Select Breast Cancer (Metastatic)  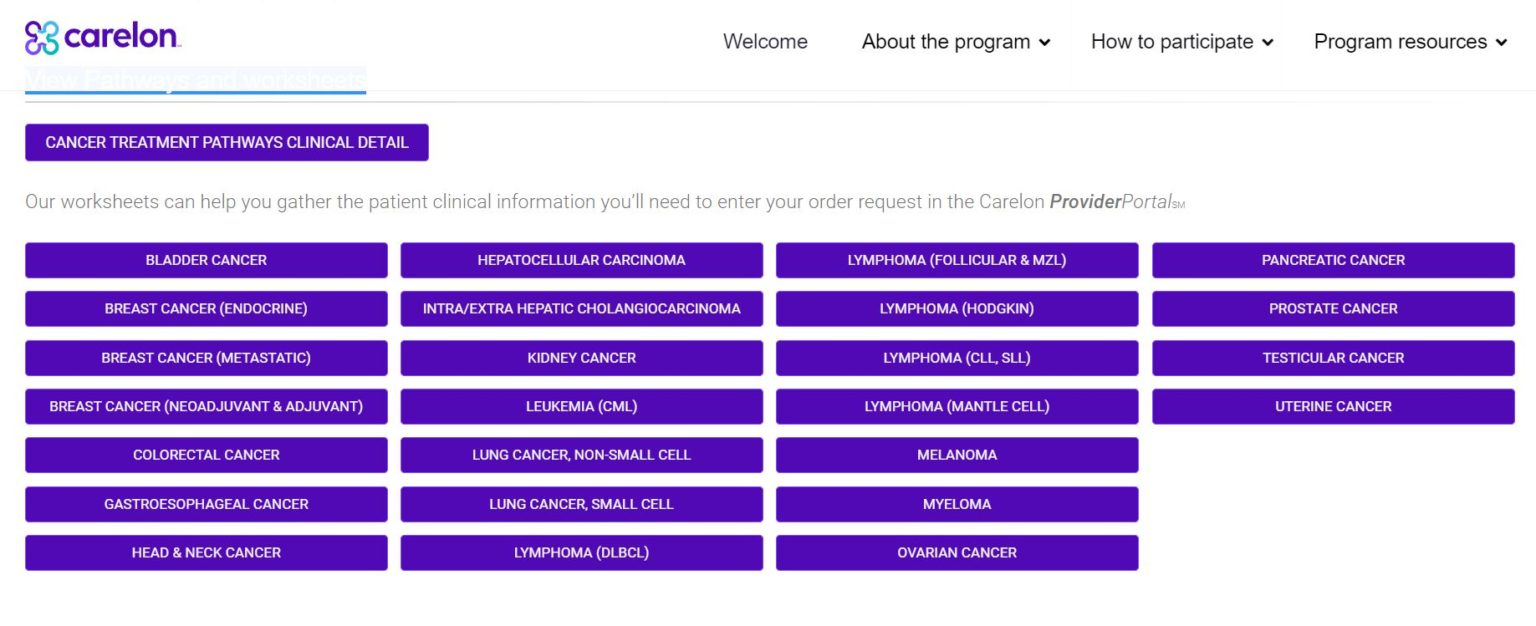(x=206, y=357)
